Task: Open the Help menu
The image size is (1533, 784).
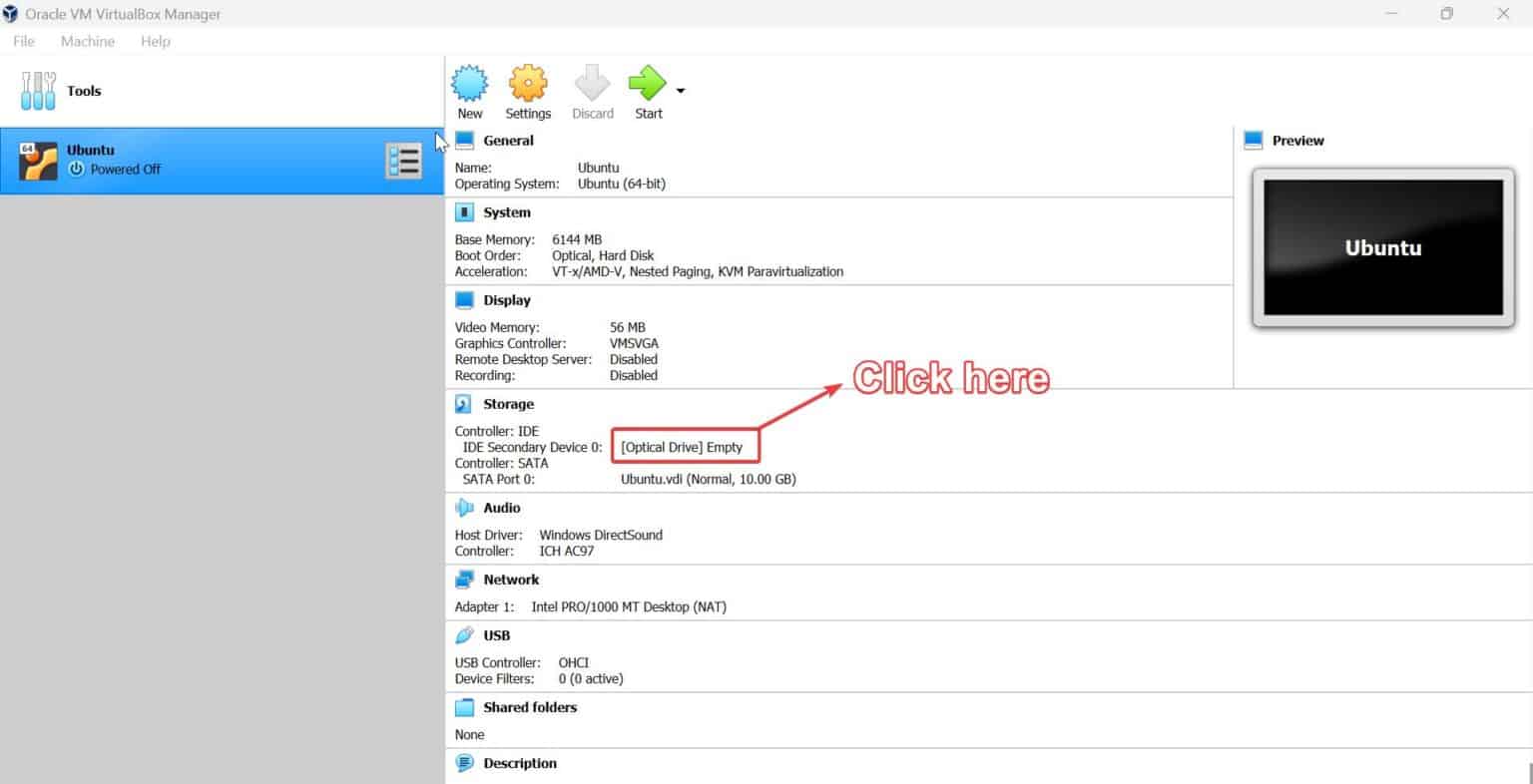Action: [x=155, y=41]
